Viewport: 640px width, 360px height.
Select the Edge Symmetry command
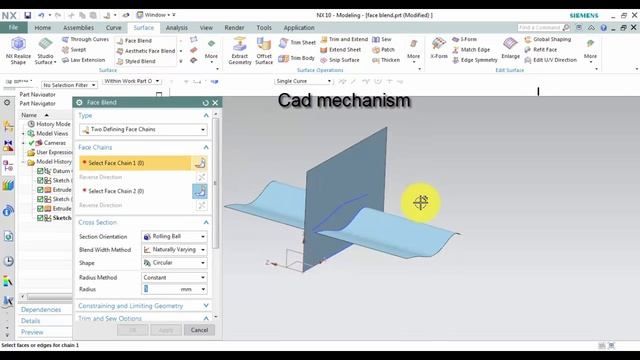475,60
